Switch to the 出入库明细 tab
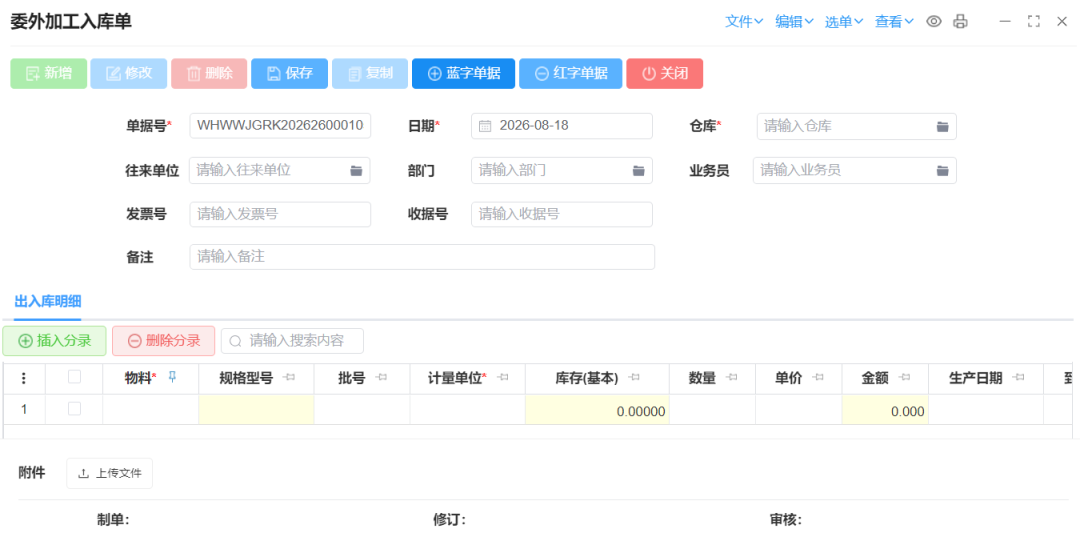1080x533 pixels. coord(48,301)
